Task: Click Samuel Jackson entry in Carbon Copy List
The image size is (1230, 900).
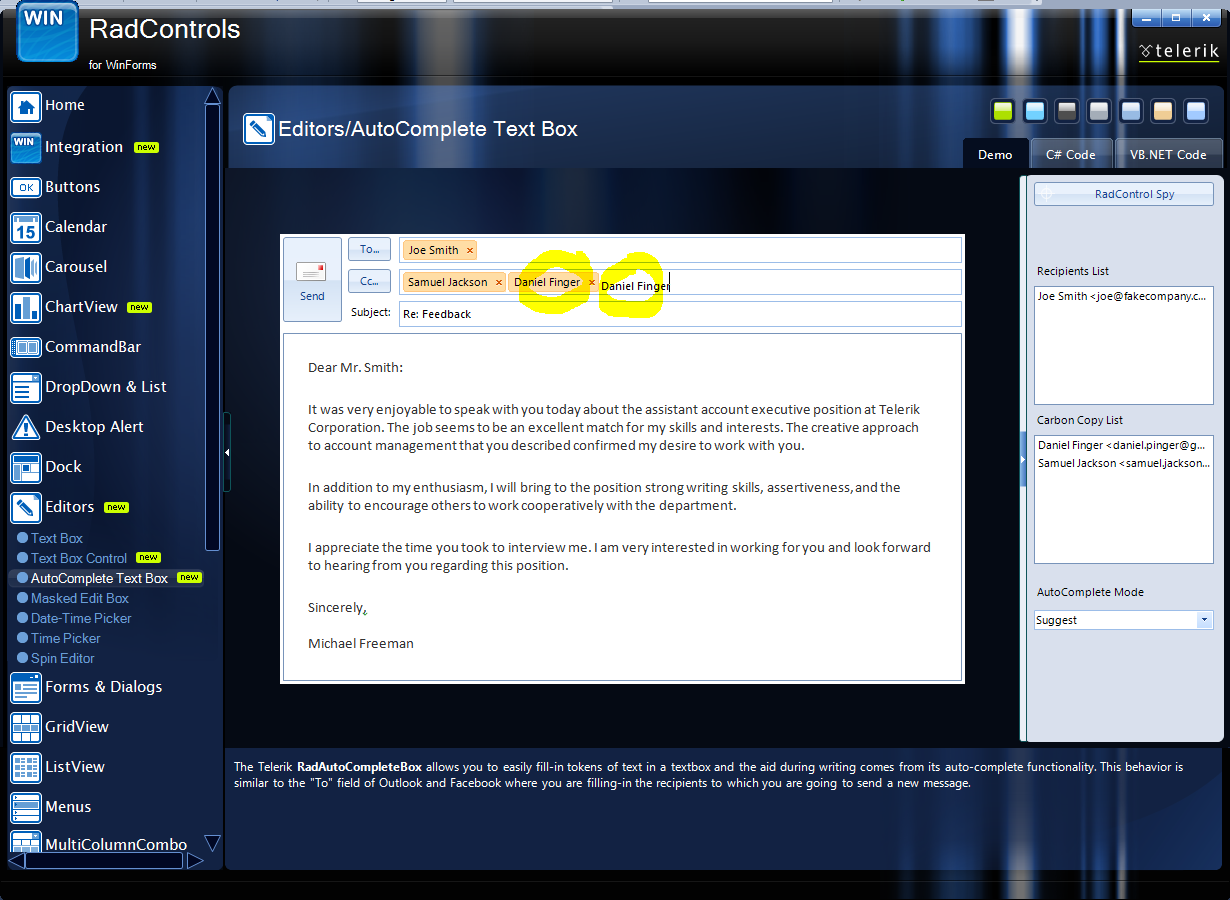Action: pos(1122,463)
